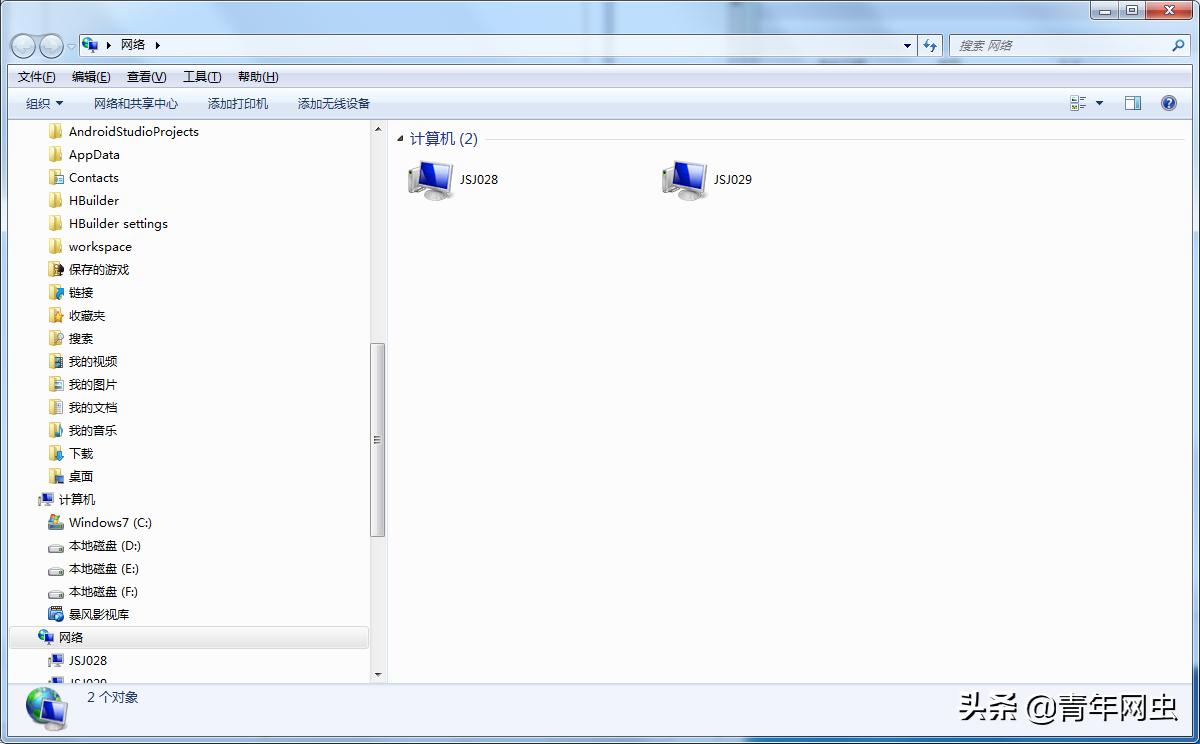Open the 工具(T) menu
1200x744 pixels.
coord(202,77)
